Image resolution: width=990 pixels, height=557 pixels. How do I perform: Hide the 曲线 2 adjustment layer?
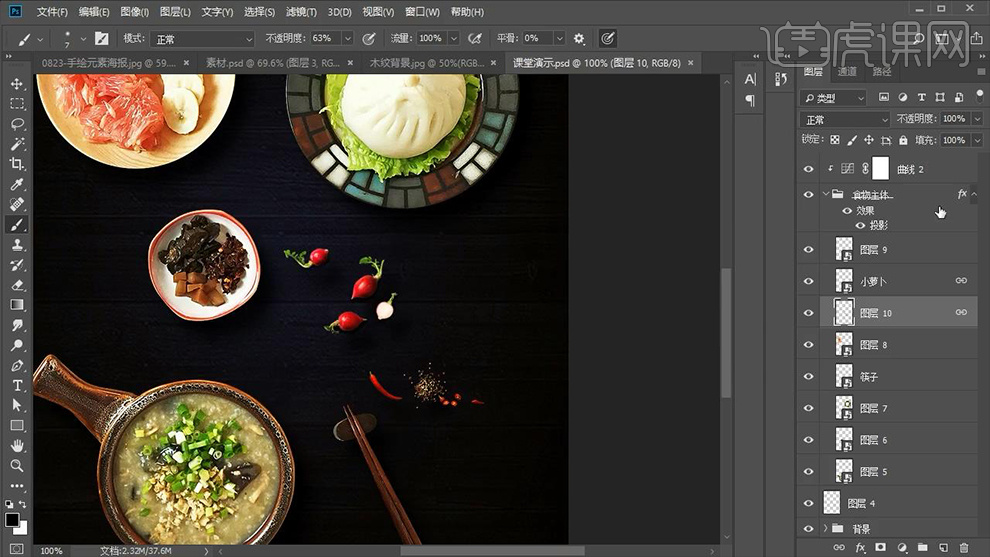click(x=809, y=169)
